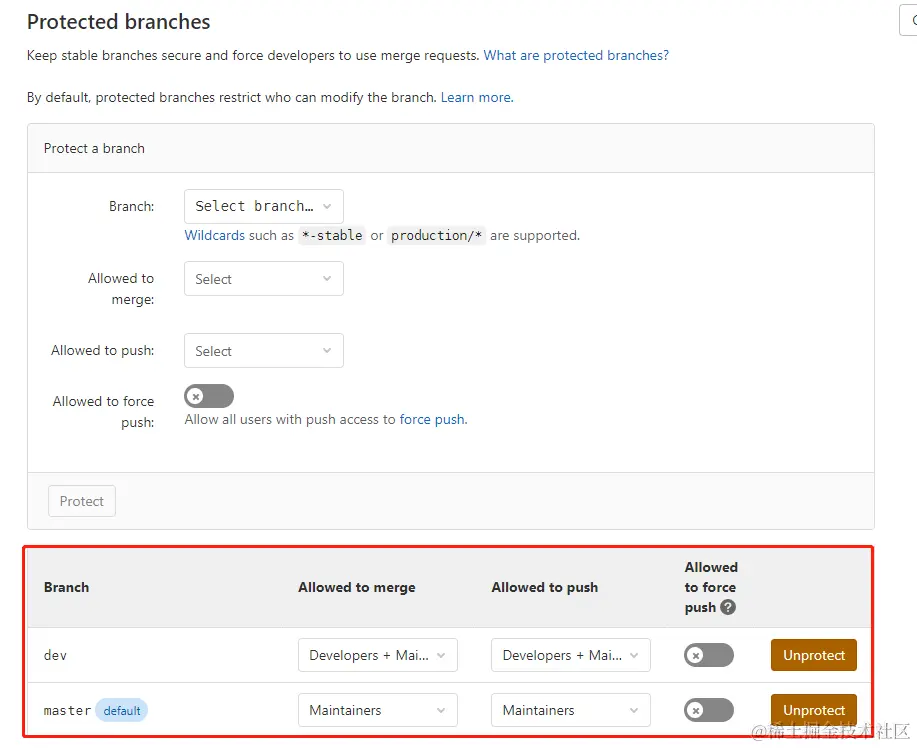
Task: Open Allowed to merge Select dropdown in form
Action: point(264,278)
